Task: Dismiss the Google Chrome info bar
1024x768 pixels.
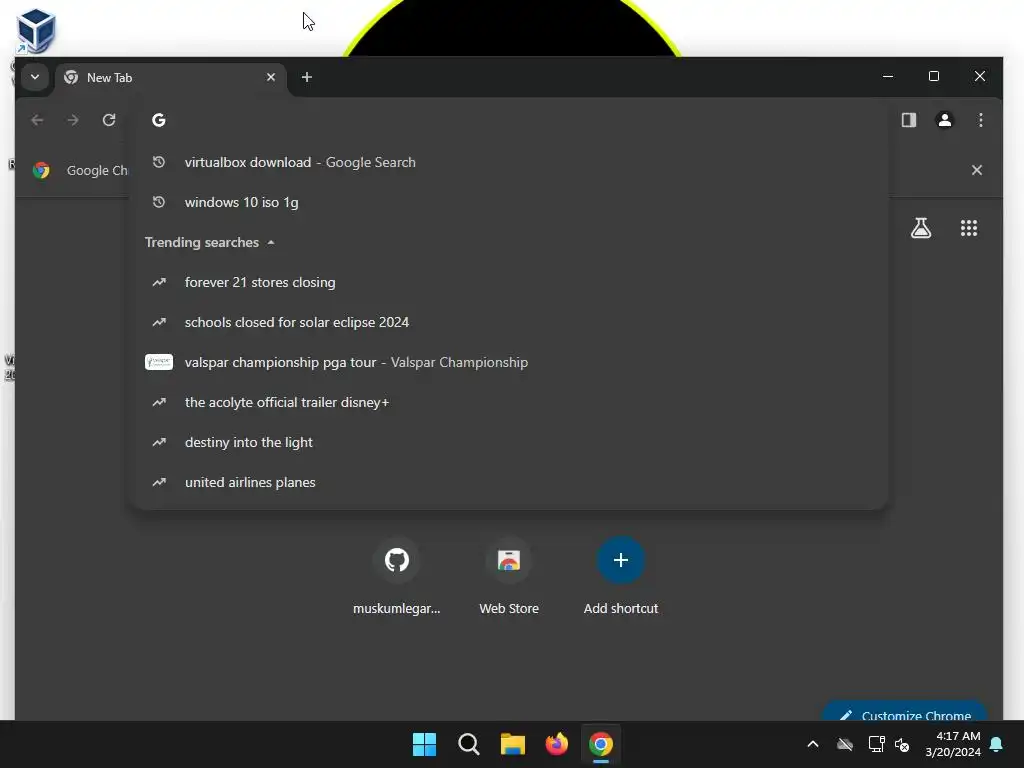Action: point(976,170)
